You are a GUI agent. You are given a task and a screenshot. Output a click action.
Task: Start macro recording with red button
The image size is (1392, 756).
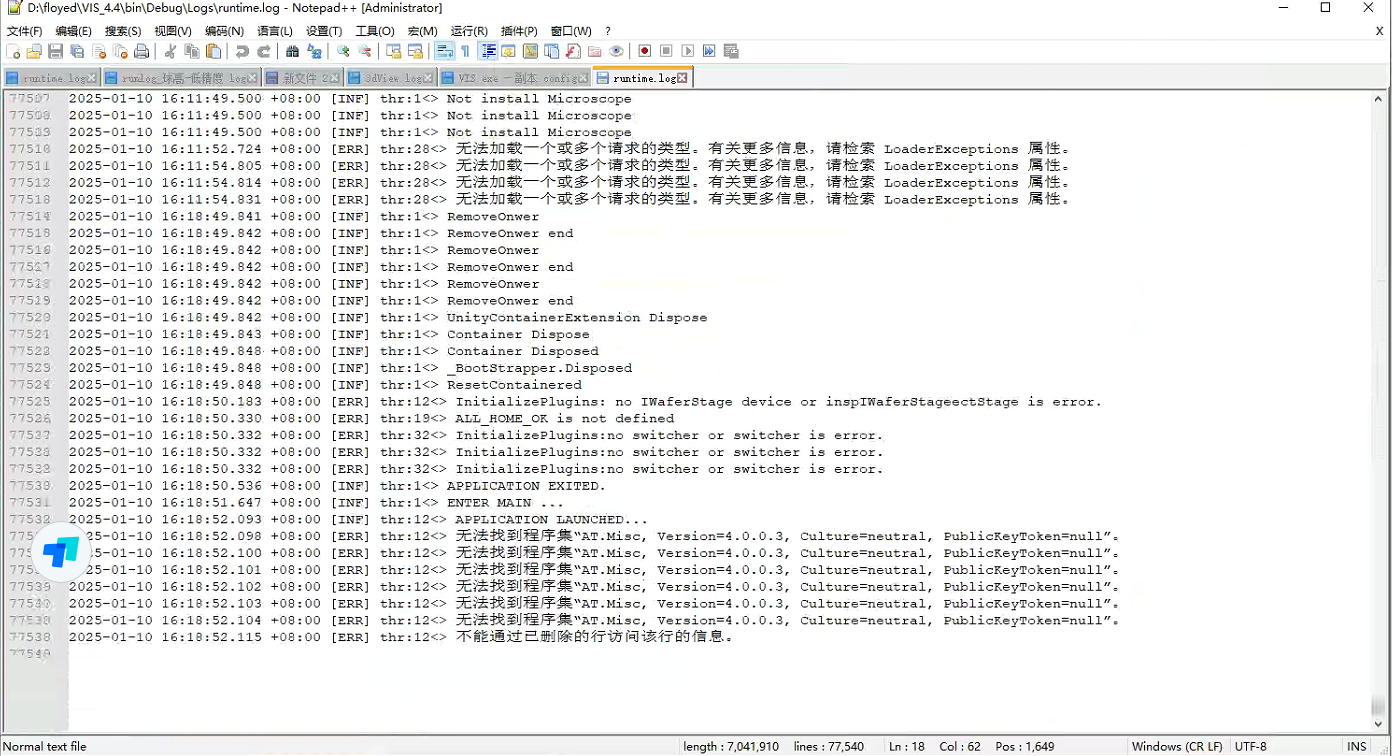click(645, 51)
